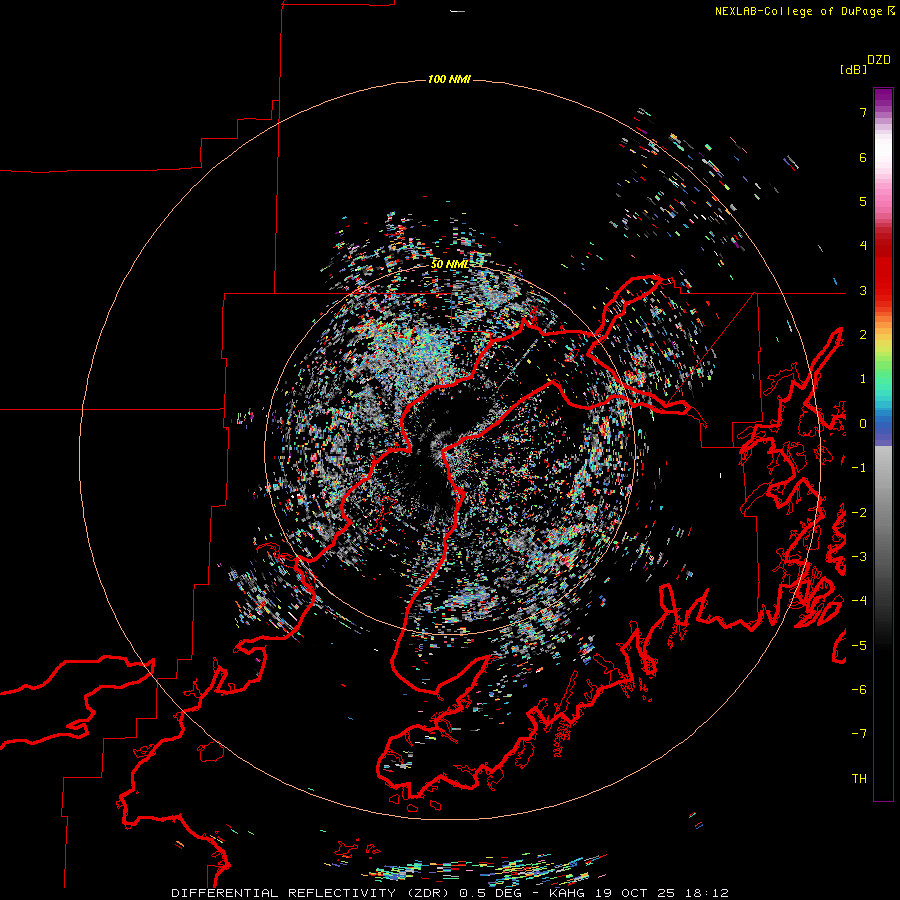Click the 4 tick value on color scale
Viewport: 900px width, 900px height.
[x=863, y=246]
